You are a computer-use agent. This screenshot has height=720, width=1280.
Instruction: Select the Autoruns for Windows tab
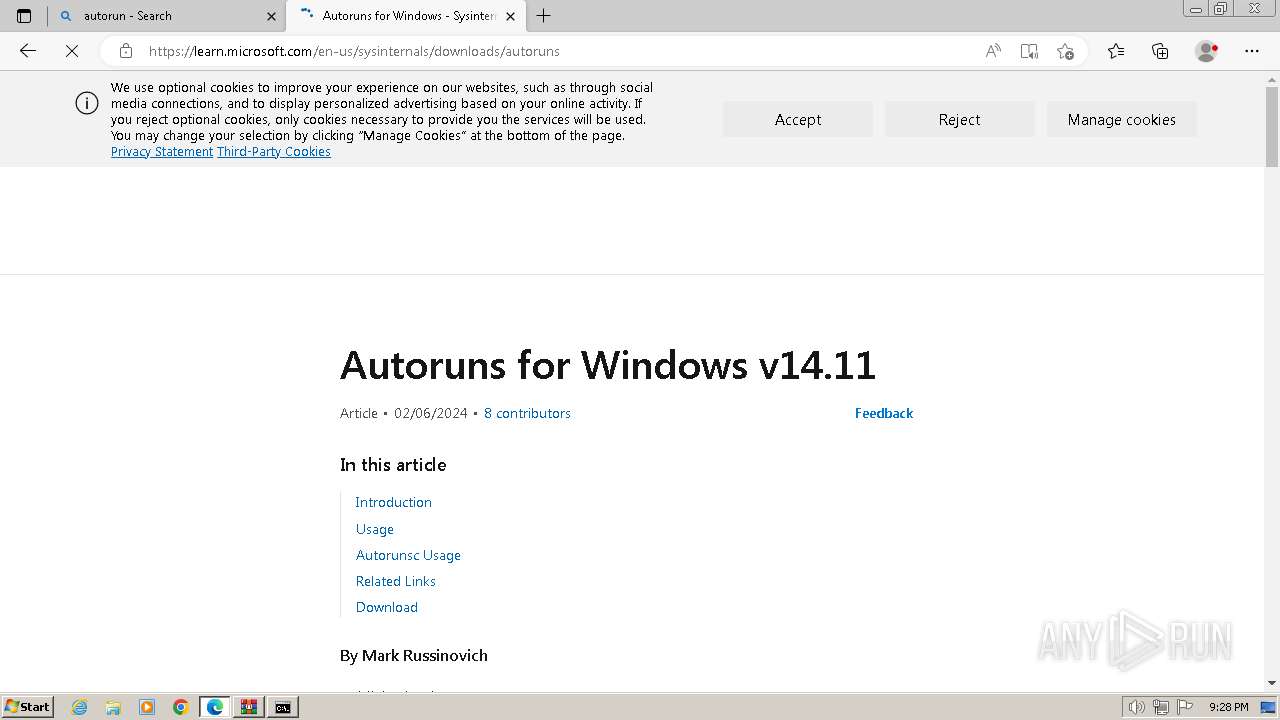[406, 16]
